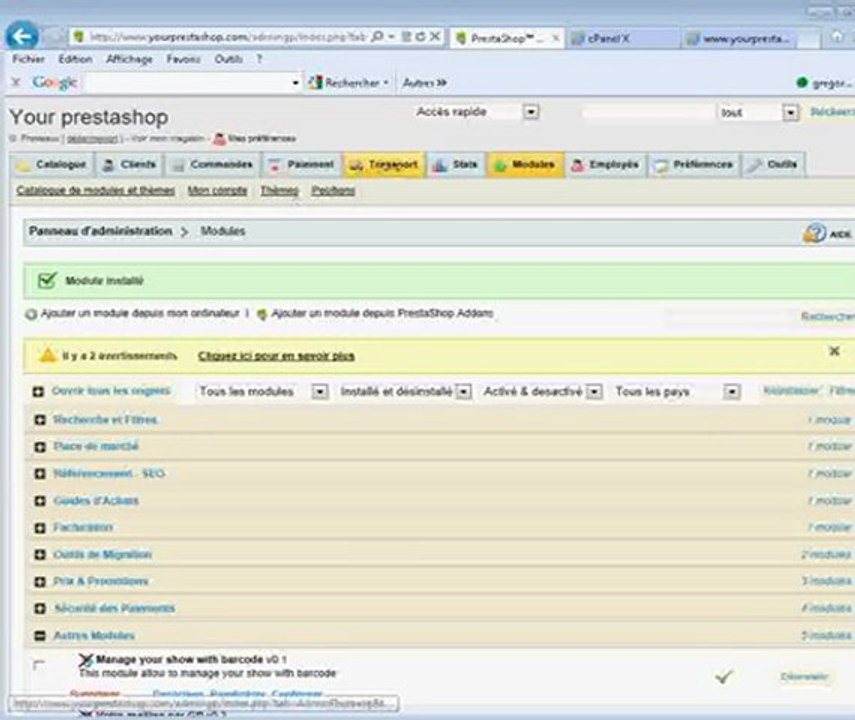
Task: Open the ? help menu
Action: pyautogui.click(x=260, y=59)
